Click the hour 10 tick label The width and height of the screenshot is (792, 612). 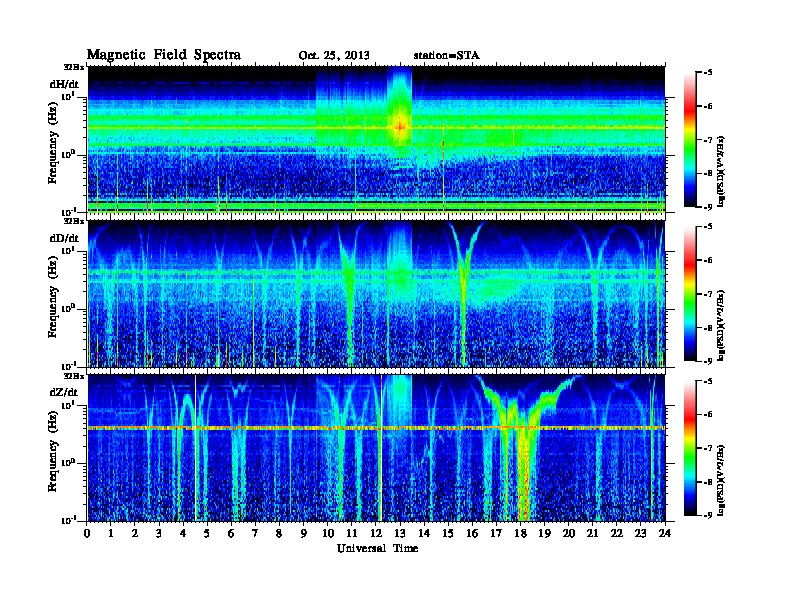tap(328, 533)
